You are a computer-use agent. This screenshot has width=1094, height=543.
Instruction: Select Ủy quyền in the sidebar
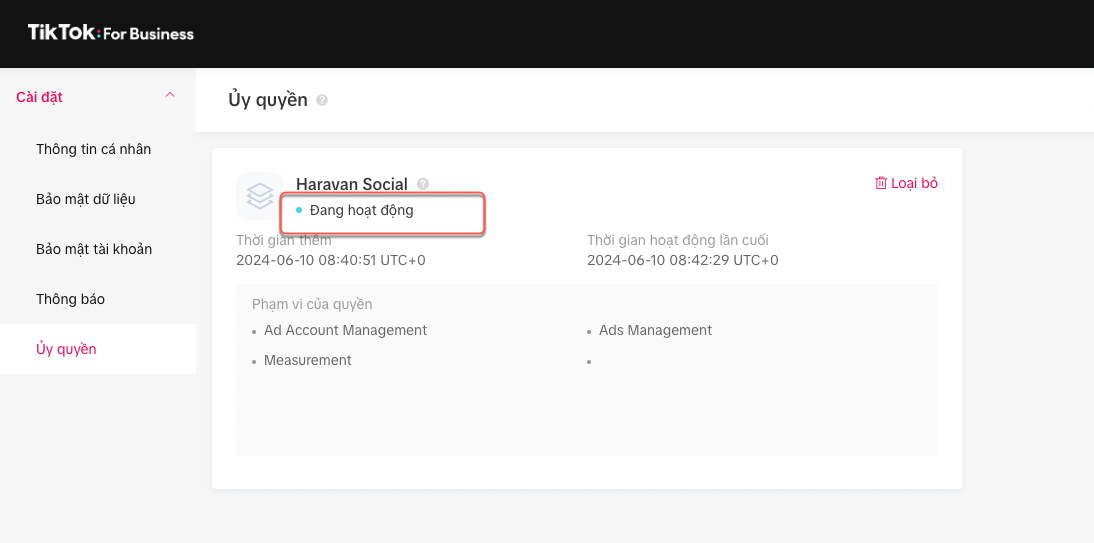[66, 349]
